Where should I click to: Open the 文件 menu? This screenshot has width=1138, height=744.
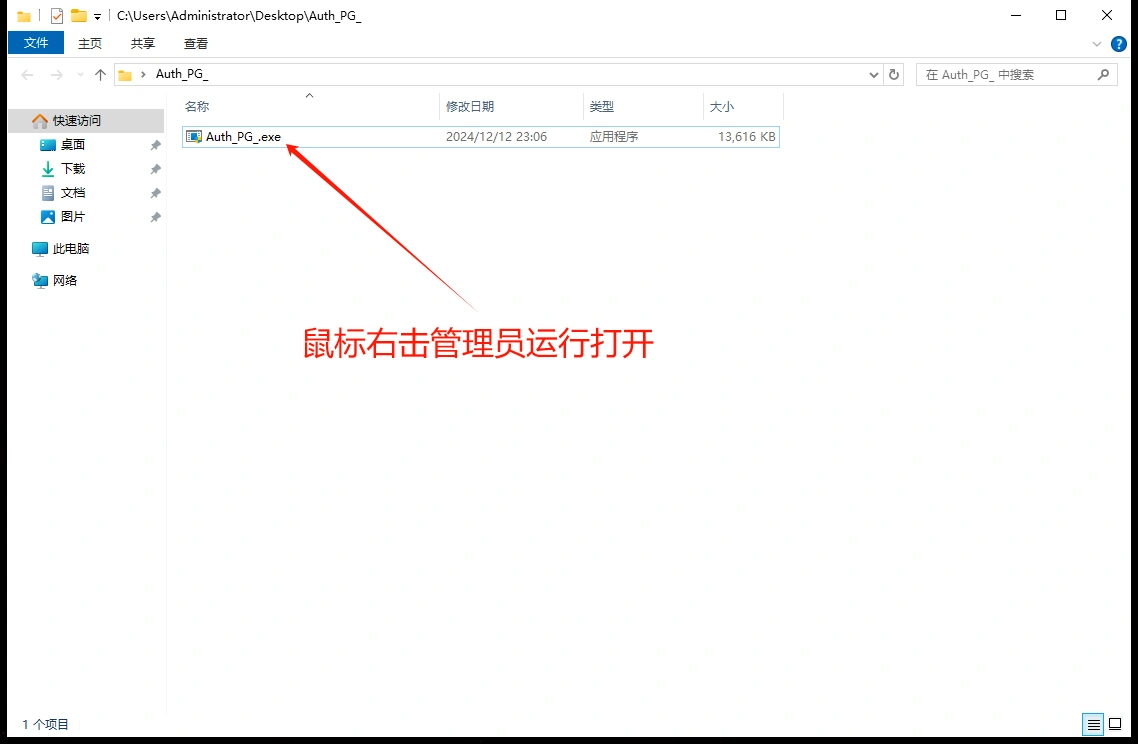pyautogui.click(x=35, y=43)
